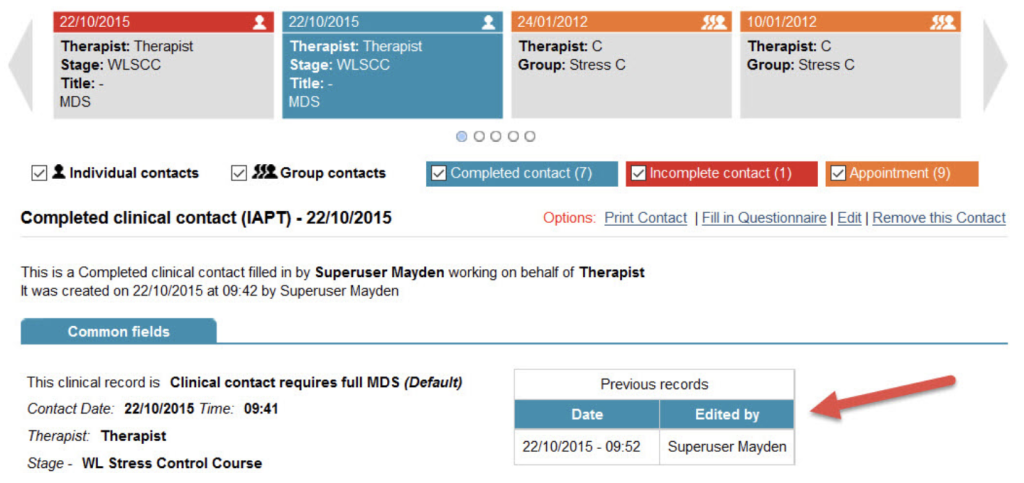Toggle the Group contacts checkbox

click(x=239, y=173)
